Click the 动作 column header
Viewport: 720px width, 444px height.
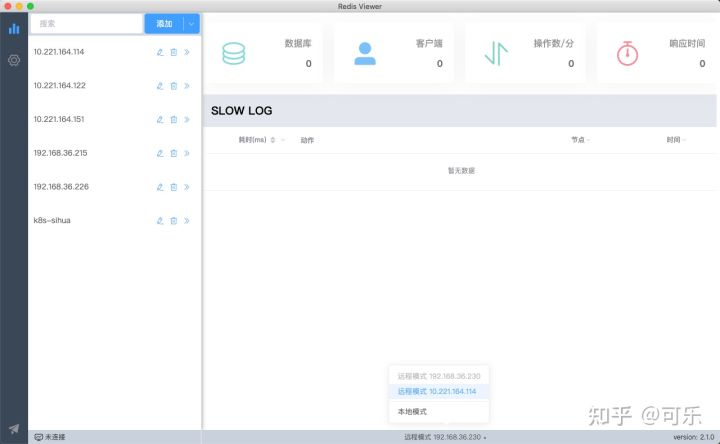(307, 140)
